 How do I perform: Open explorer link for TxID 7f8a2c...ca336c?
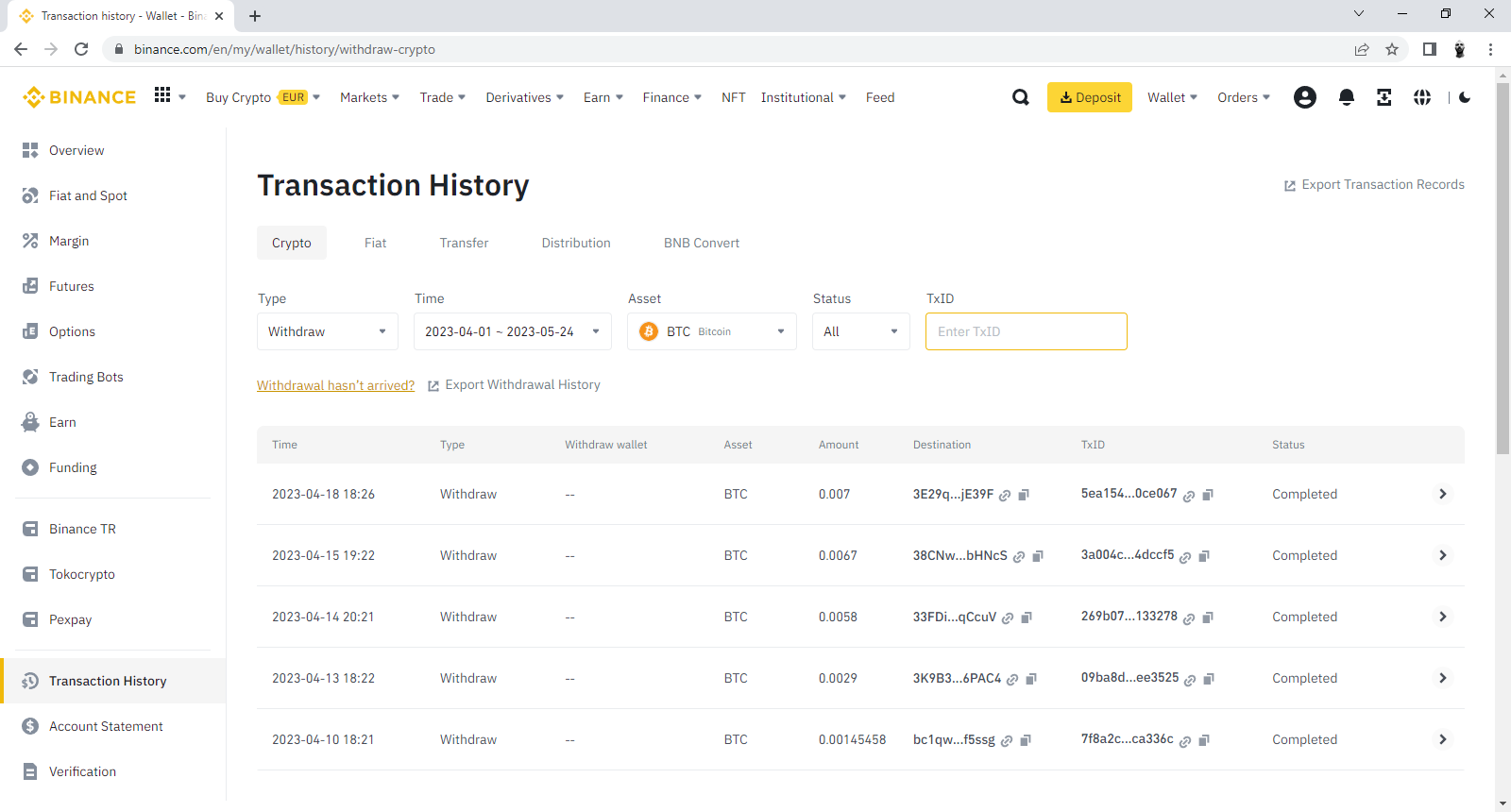coord(1185,740)
